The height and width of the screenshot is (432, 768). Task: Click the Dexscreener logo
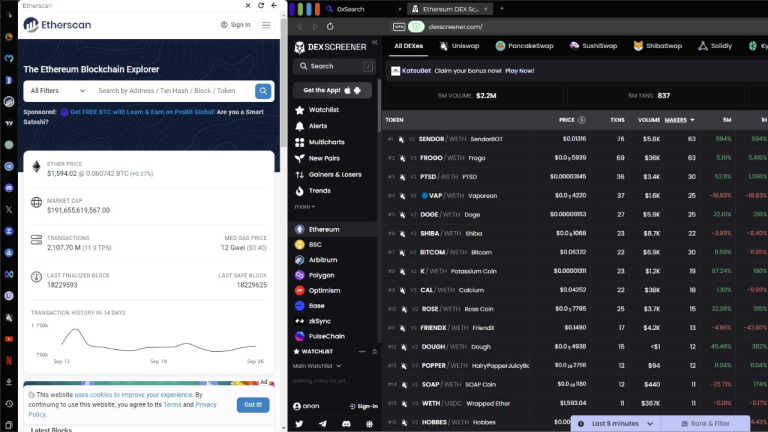(x=330, y=47)
